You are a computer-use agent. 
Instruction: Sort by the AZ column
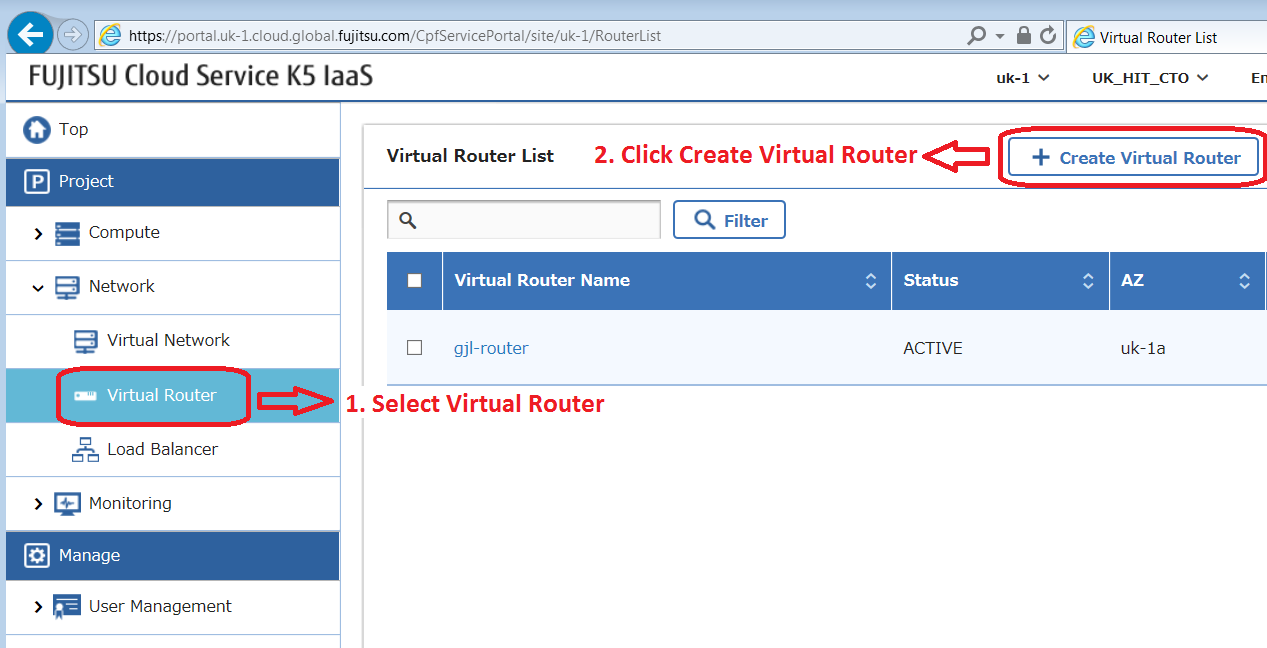click(1244, 281)
